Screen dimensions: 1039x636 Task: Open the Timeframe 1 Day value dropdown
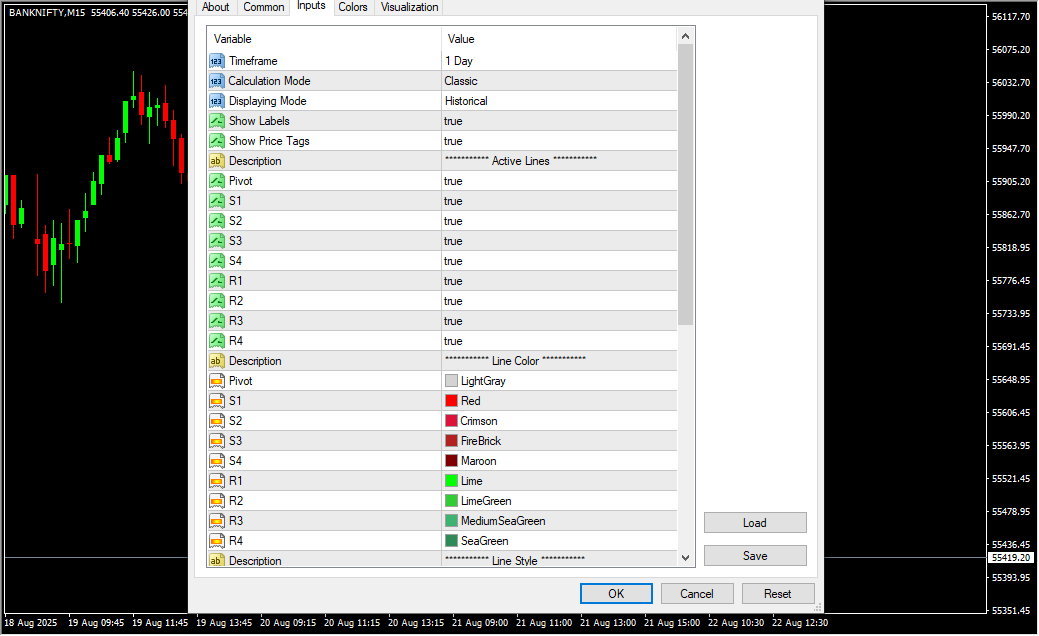(x=558, y=61)
